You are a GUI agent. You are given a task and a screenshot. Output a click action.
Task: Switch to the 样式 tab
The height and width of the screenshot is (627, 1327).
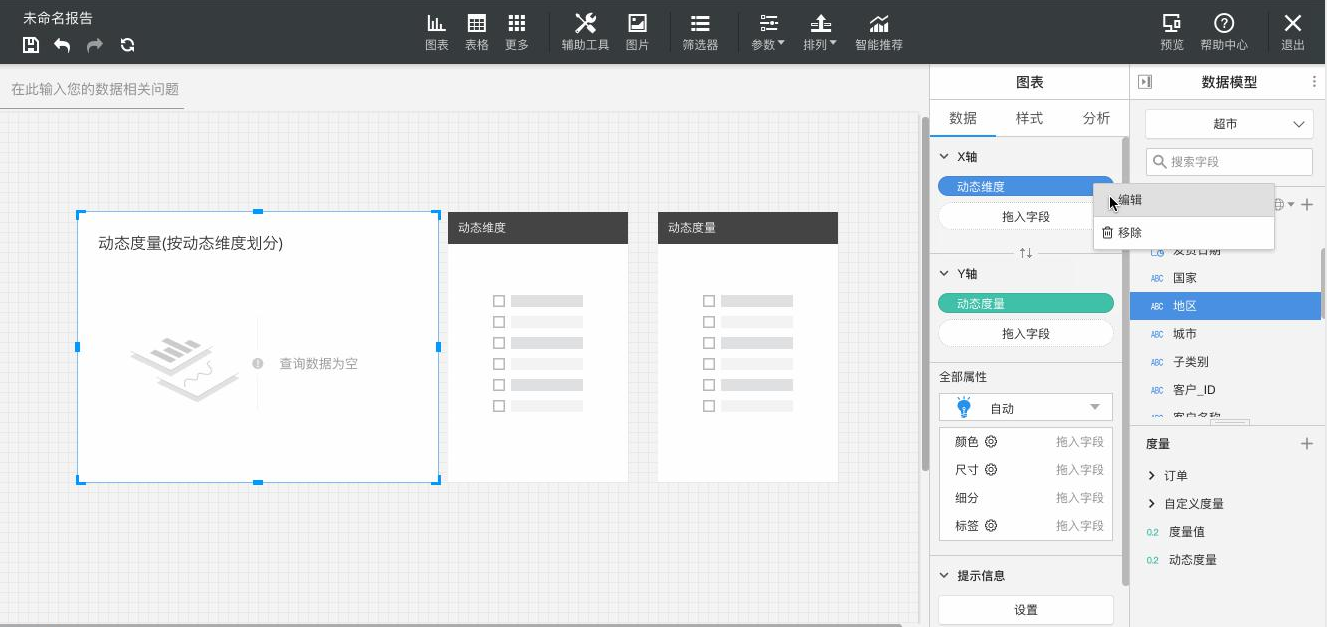pos(1029,118)
